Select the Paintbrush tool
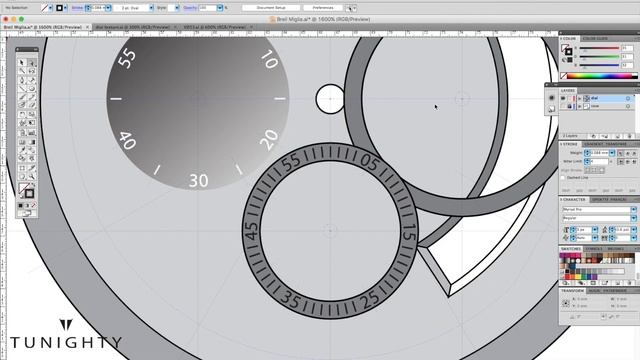 (x=22, y=97)
